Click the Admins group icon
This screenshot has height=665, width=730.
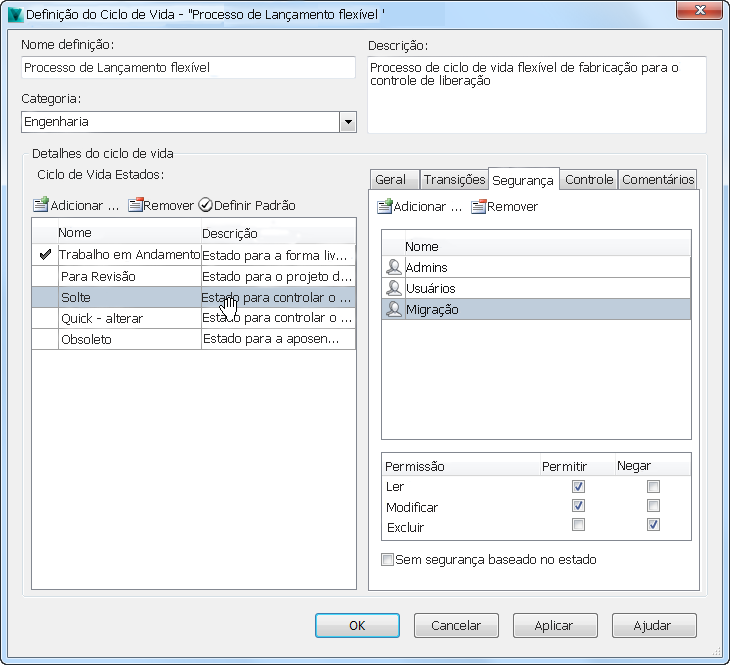coord(394,267)
